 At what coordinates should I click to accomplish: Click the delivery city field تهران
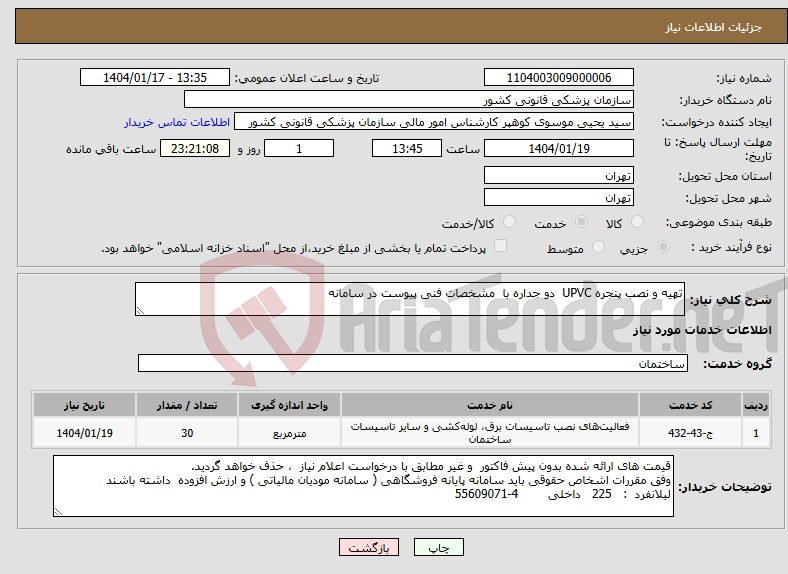click(x=558, y=198)
